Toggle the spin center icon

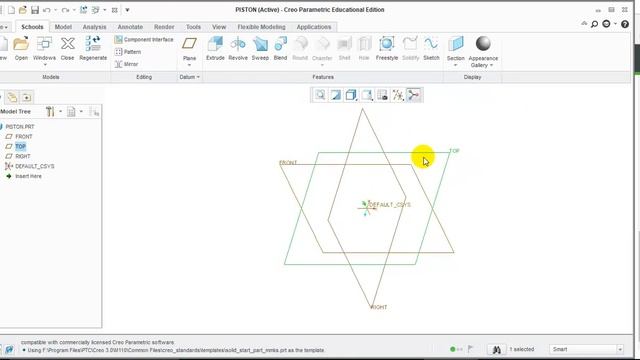413,95
